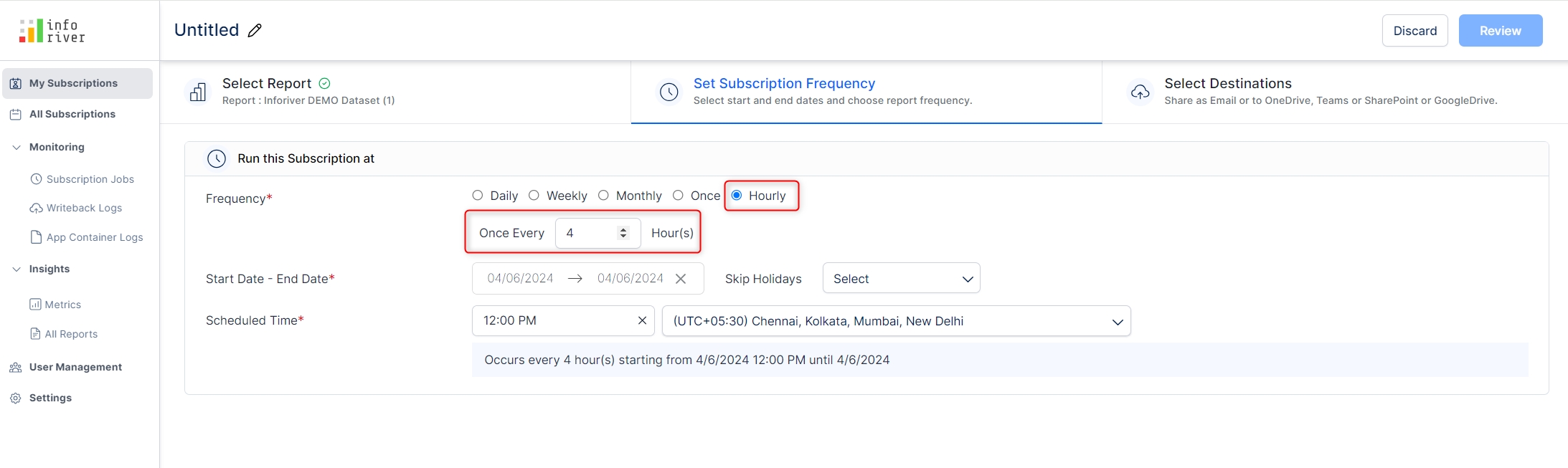The width and height of the screenshot is (1568, 468).
Task: Click the Discard button
Action: coord(1414,31)
